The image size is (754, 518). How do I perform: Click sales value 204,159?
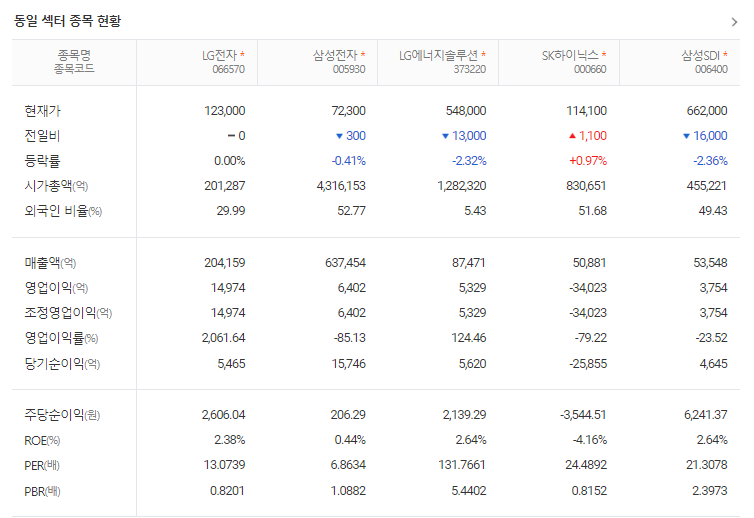pos(225,263)
